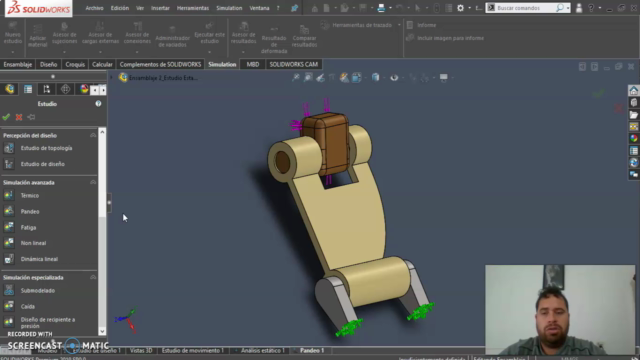Select Diseño de recipiente a presión
The image size is (640, 360).
[48, 323]
